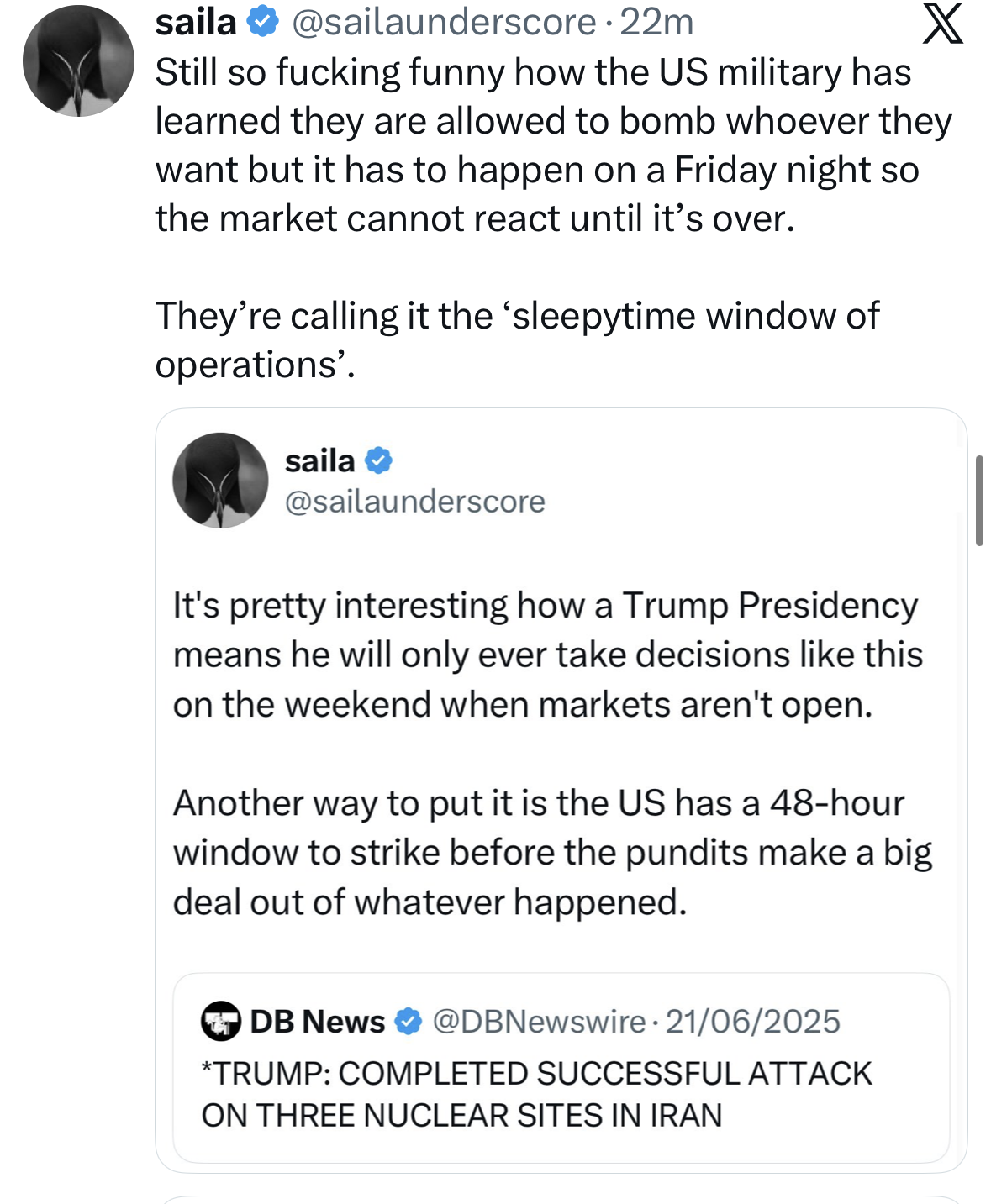This screenshot has width=991, height=1204.
Task: Click the saila display name at top
Action: pos(196,23)
